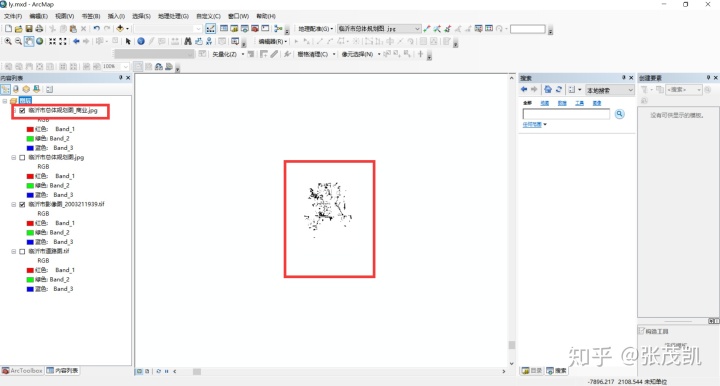720x386 pixels.
Task: Go back to previous extent
Action: click(x=76, y=41)
